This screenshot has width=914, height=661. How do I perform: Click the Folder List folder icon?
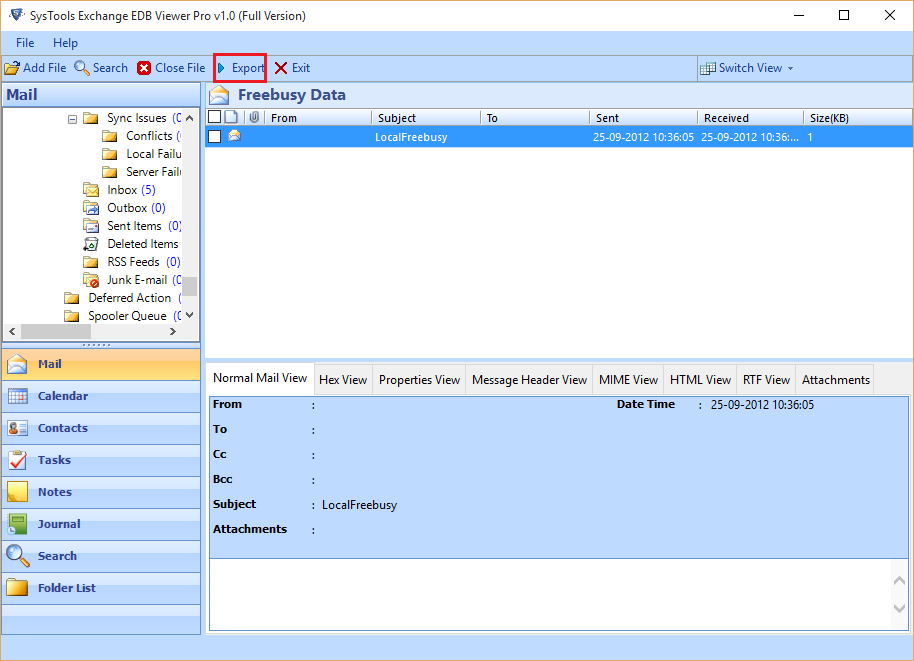click(17, 588)
